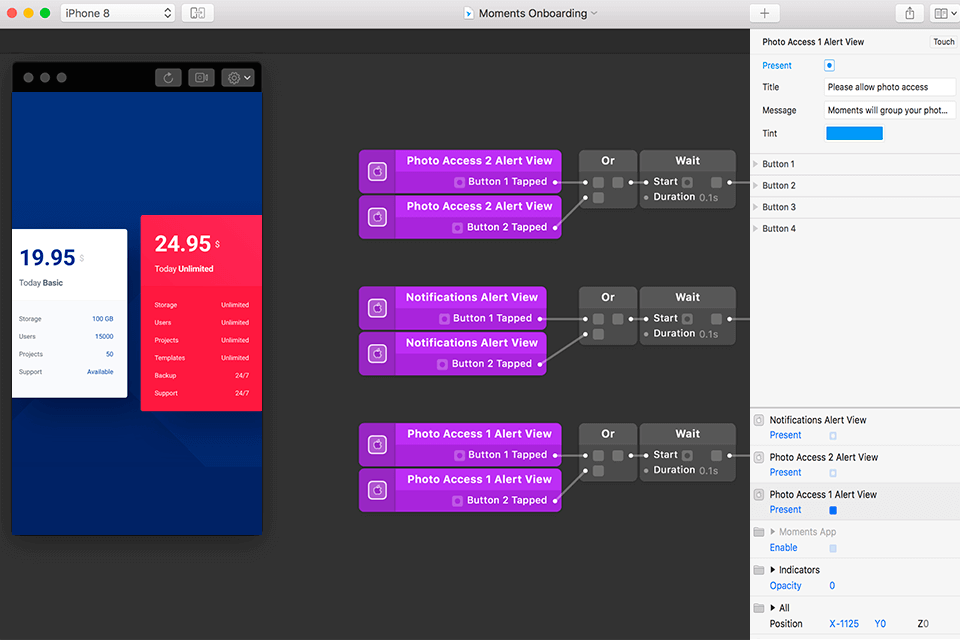Click the library book icon in the toolbar
Viewport: 960px width, 640px height.
[943, 13]
